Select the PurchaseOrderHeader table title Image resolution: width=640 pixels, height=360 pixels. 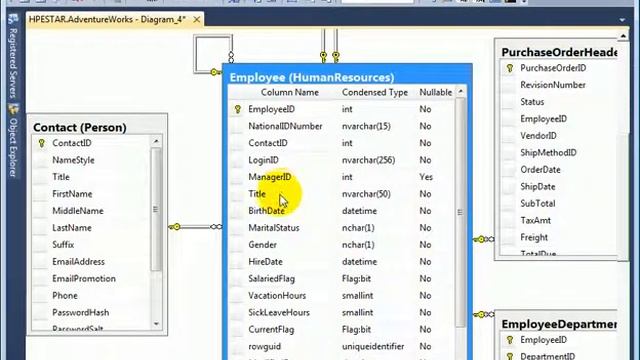pyautogui.click(x=559, y=52)
